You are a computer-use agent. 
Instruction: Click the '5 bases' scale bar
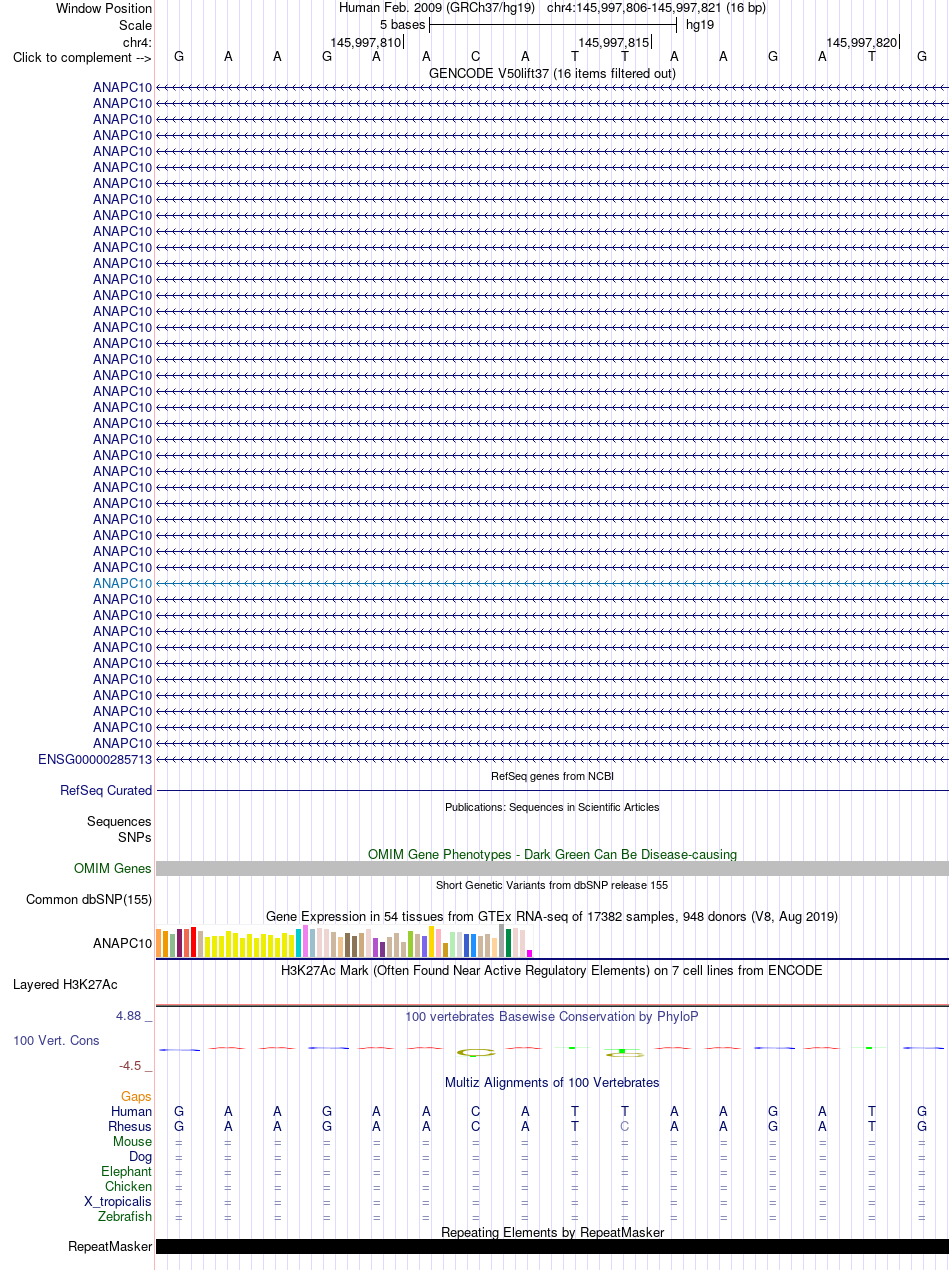point(553,24)
